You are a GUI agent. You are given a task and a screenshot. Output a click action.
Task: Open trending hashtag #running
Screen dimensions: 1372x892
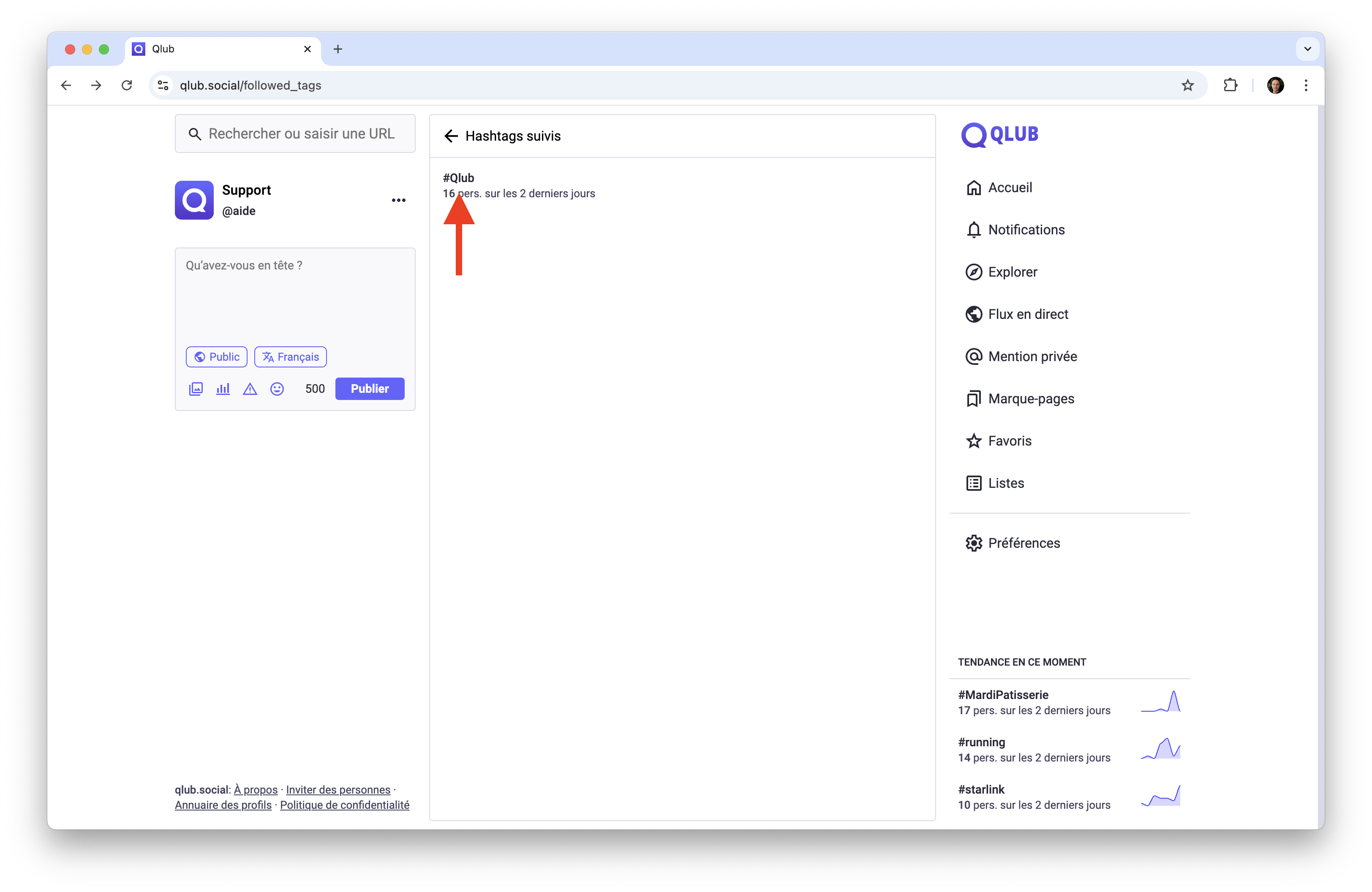[x=981, y=742]
